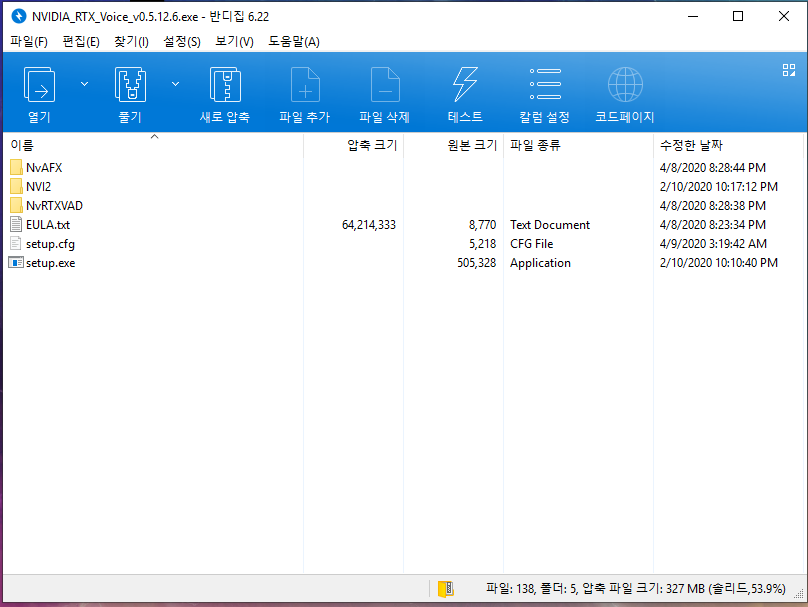Click date 4/8/2020 8:28:38 PM
Viewport: 808px width, 607px height.
[x=713, y=206]
